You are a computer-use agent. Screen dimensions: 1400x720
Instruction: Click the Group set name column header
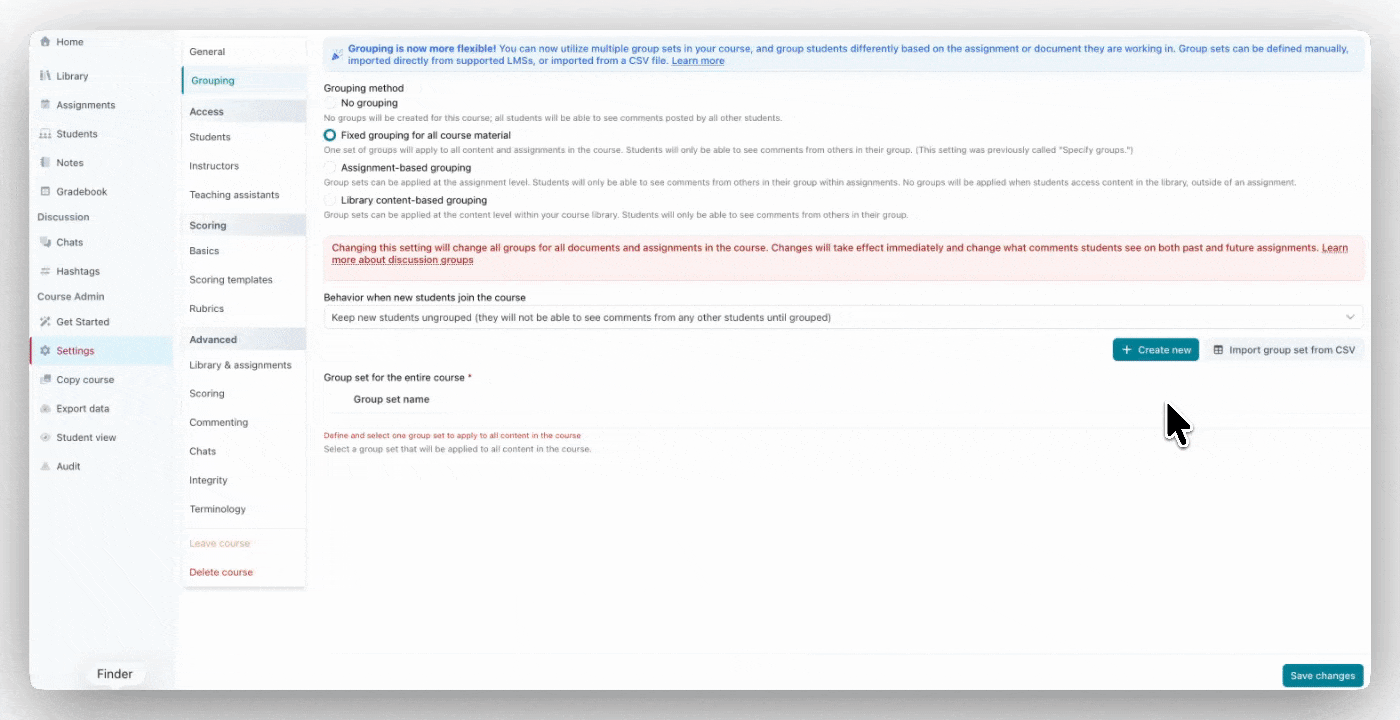pyautogui.click(x=391, y=399)
